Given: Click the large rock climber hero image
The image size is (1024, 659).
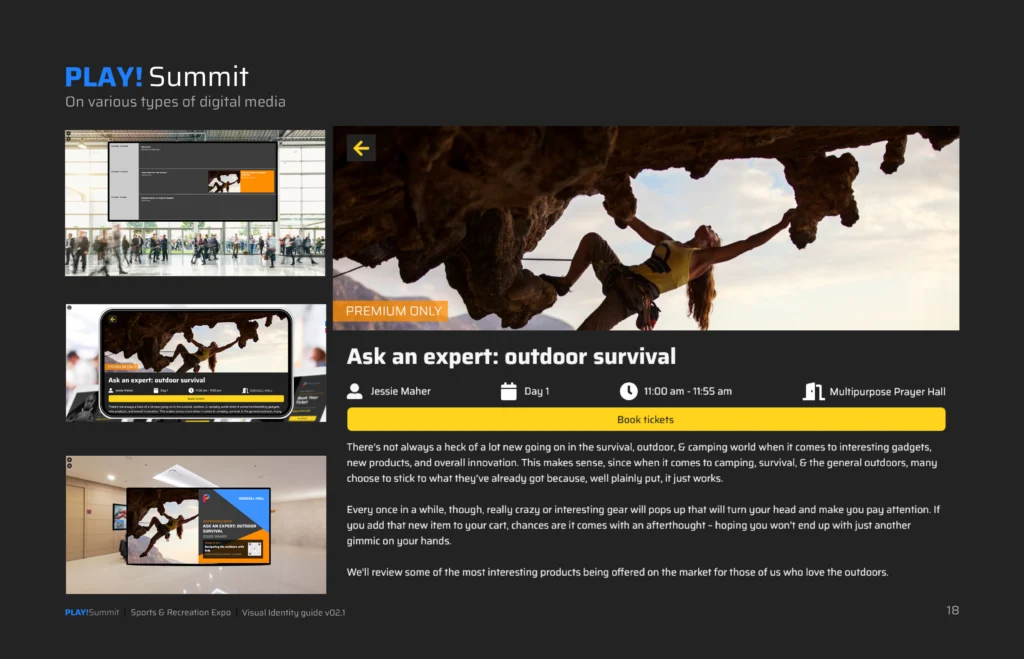Looking at the screenshot, I should pos(646,228).
